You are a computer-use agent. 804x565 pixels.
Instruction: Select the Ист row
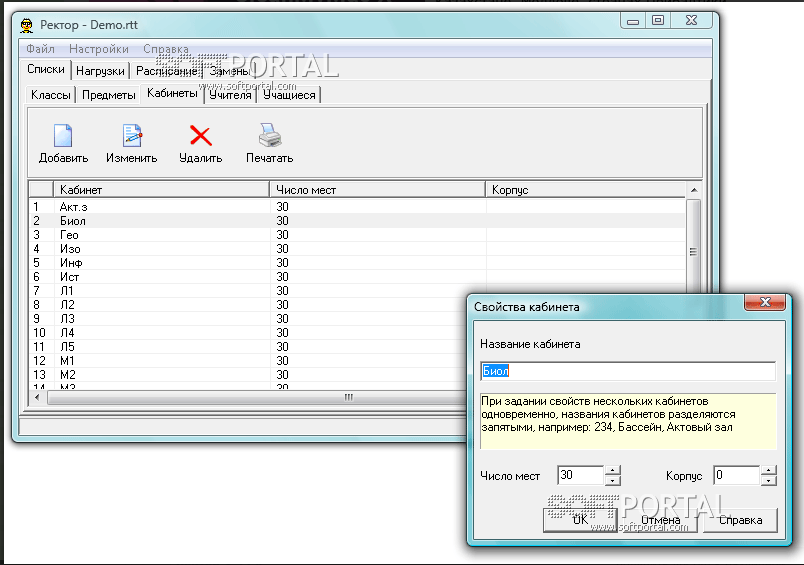tap(357, 277)
